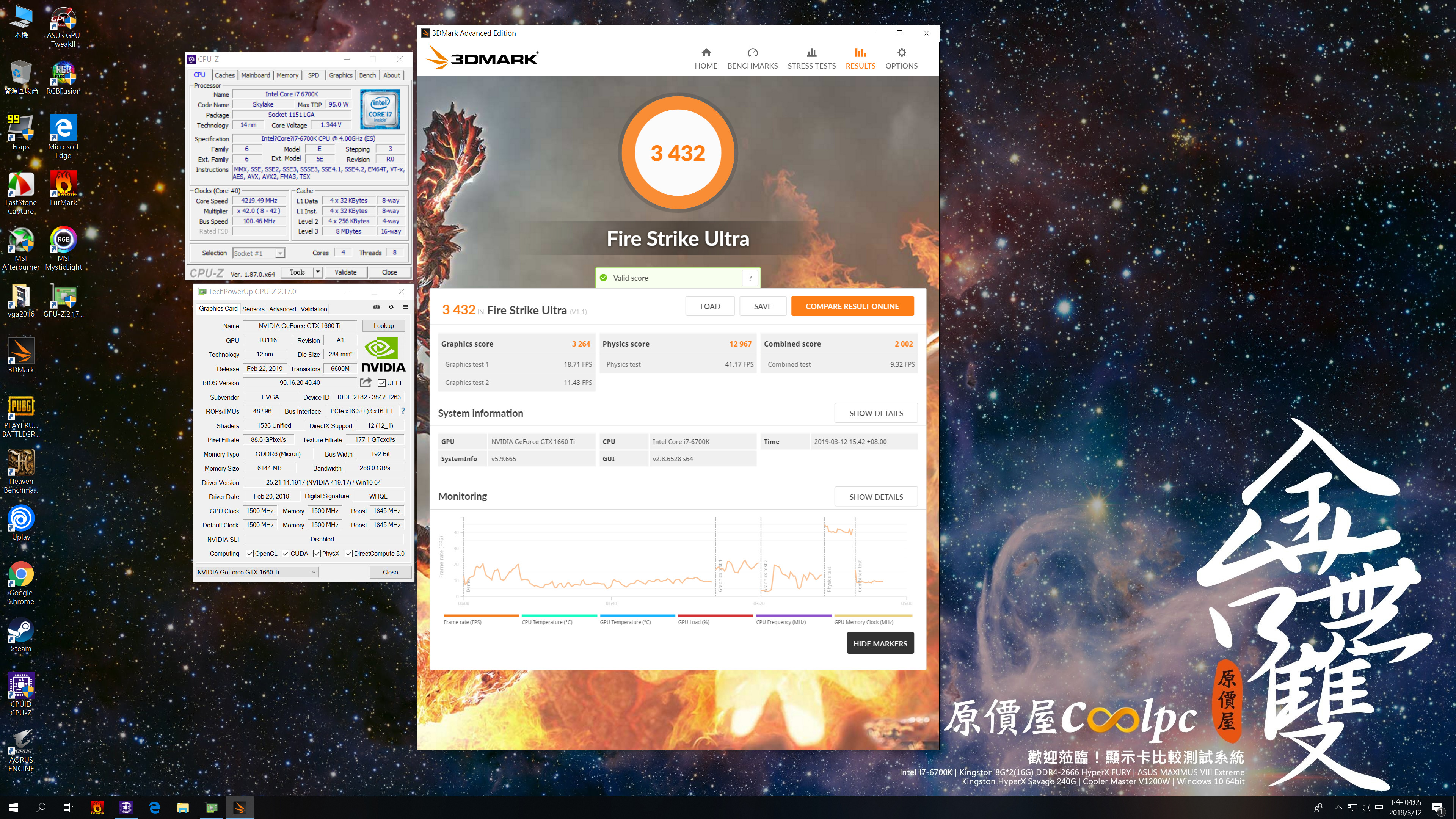Open the RESULTS section in 3DMark
This screenshot has width=1456, height=819.
(860, 59)
